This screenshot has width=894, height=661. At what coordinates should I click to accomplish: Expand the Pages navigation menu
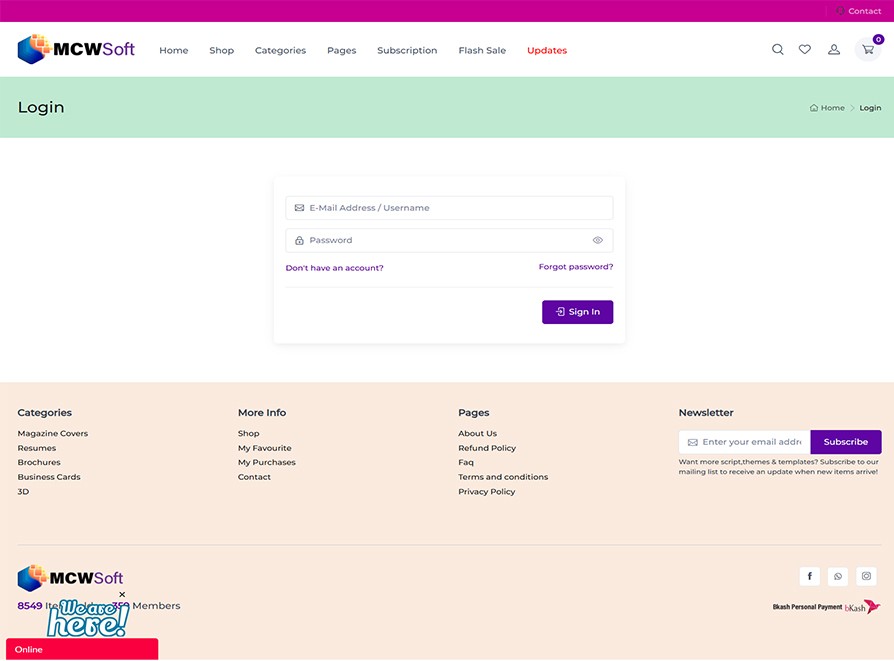coord(341,51)
